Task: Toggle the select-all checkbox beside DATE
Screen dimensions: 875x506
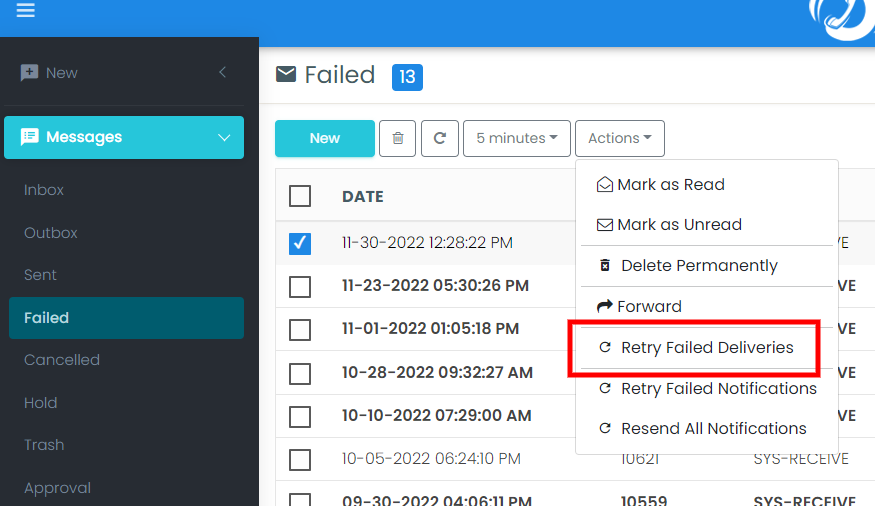Action: pos(300,196)
